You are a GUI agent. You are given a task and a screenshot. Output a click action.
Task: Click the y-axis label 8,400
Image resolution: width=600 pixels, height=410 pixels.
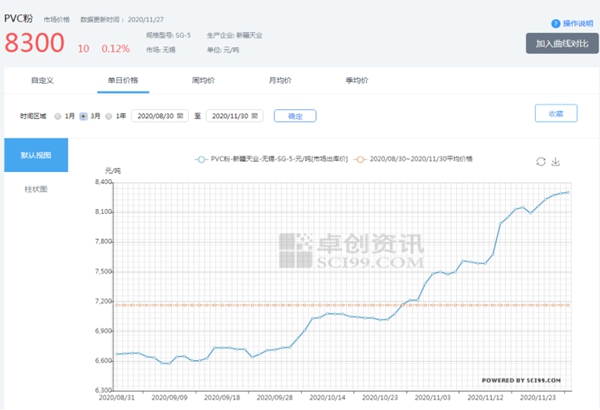pyautogui.click(x=103, y=182)
